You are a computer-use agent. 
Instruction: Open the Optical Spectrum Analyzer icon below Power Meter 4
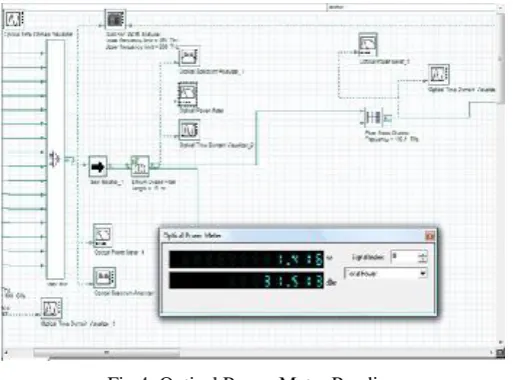point(104,277)
